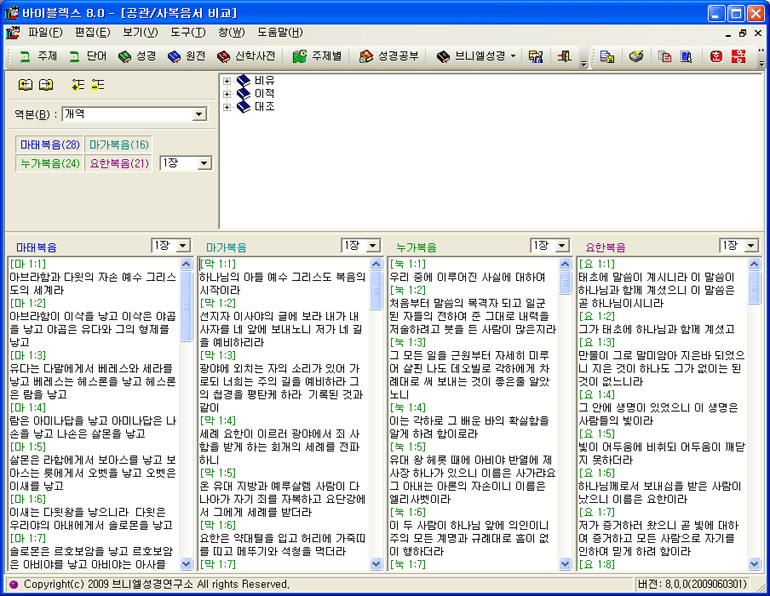The width and height of the screenshot is (770, 596).
Task: Click the 요한복음 pane heading label
Action: pos(605,247)
